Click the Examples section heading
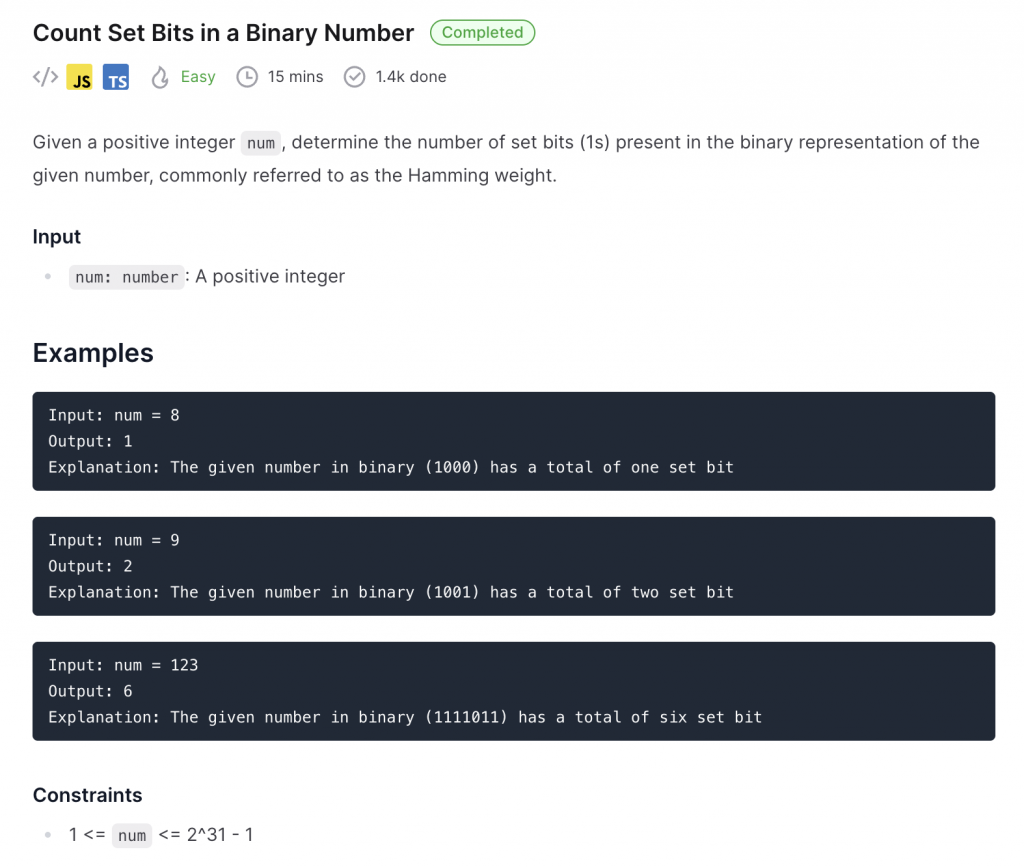Screen dimensions: 1024x867 click(x=93, y=353)
